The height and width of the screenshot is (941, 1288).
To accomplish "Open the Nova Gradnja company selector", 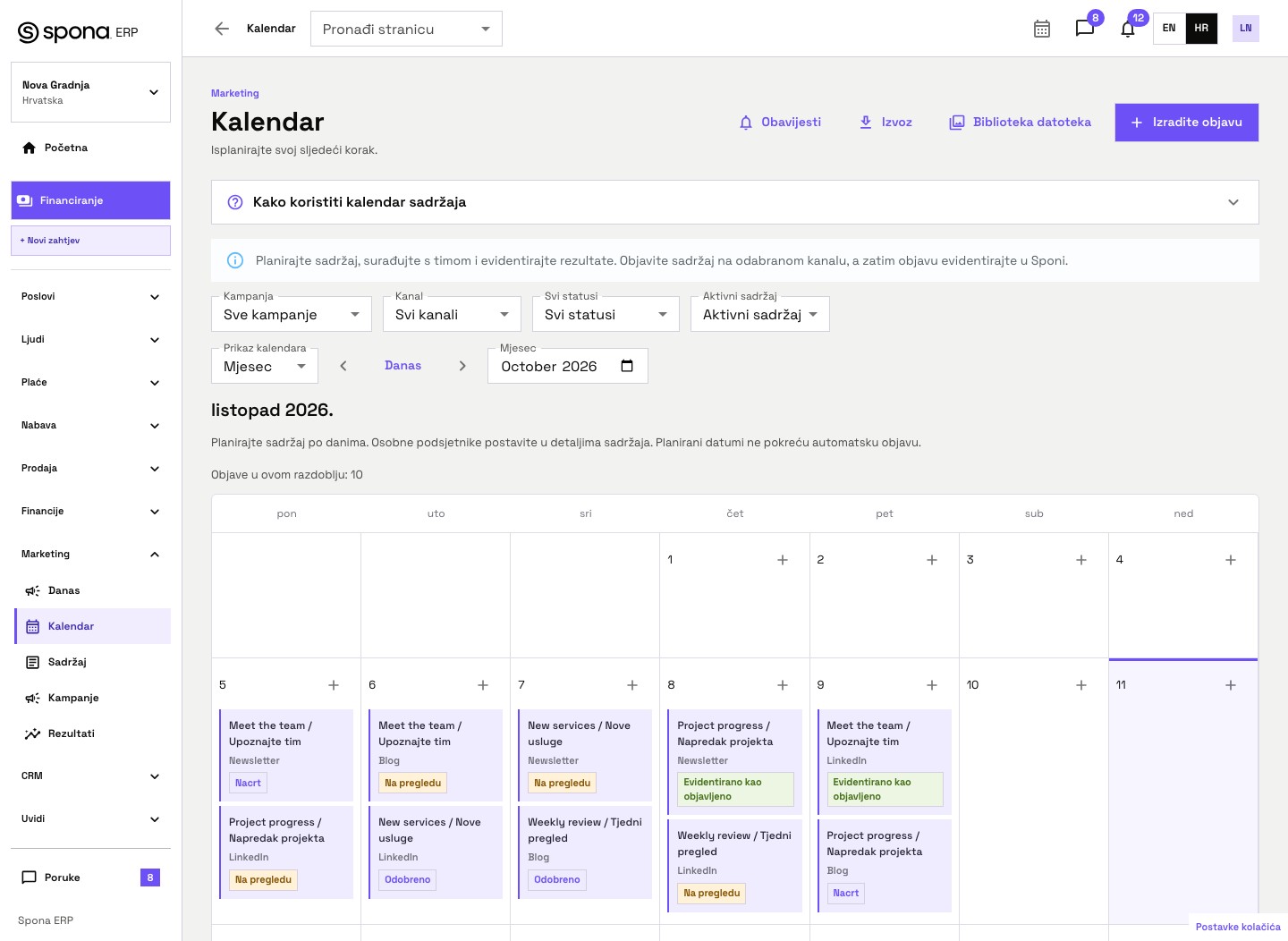I will click(90, 92).
